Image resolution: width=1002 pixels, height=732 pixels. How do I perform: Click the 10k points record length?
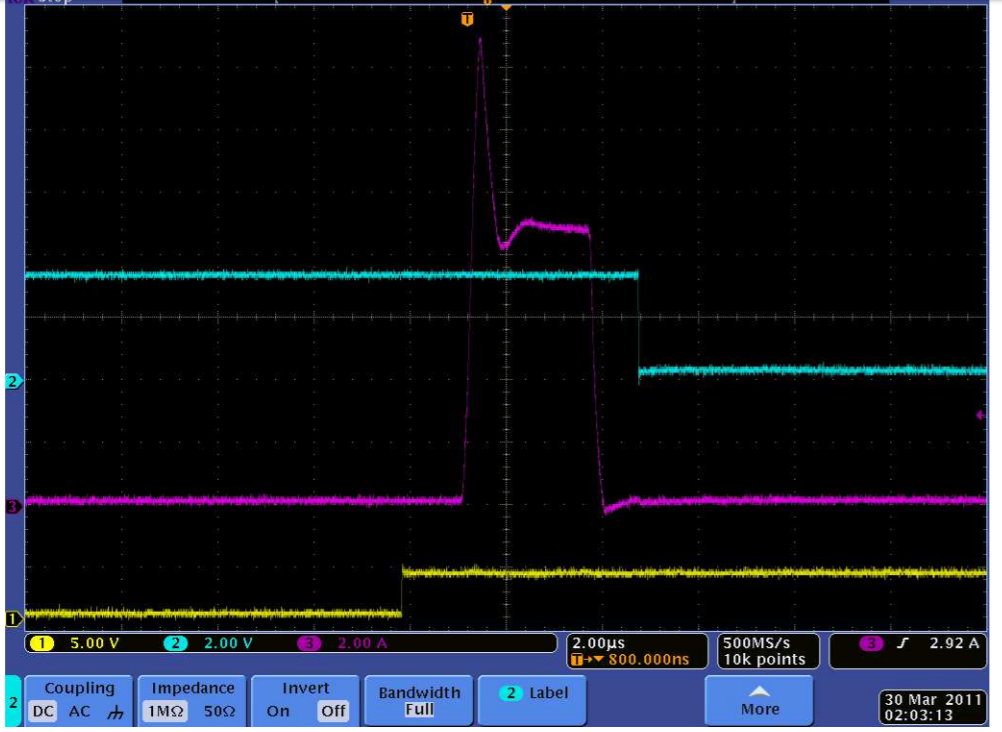(764, 660)
